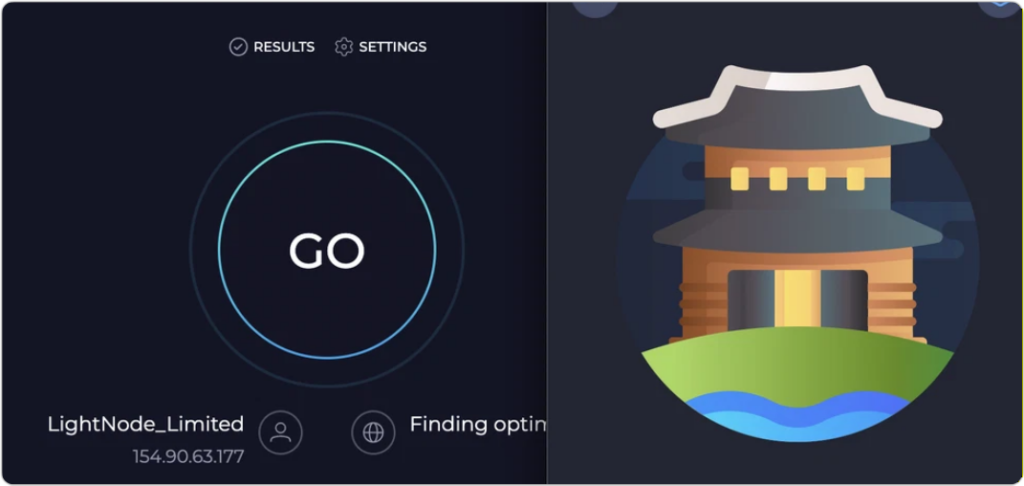
Task: Open the SETTINGS gear icon
Action: 344,47
